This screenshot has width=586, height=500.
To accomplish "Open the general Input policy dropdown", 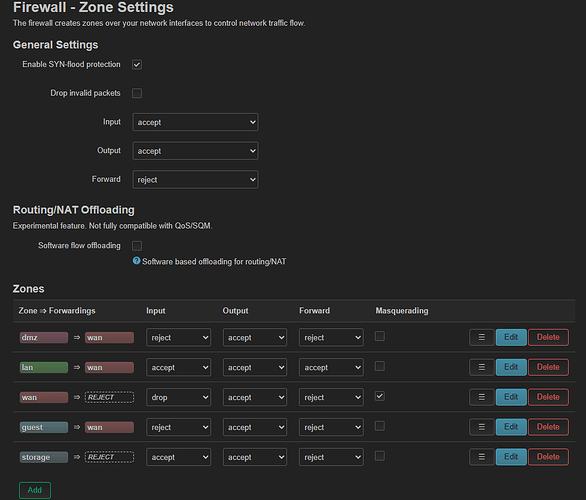I will pyautogui.click(x=195, y=122).
